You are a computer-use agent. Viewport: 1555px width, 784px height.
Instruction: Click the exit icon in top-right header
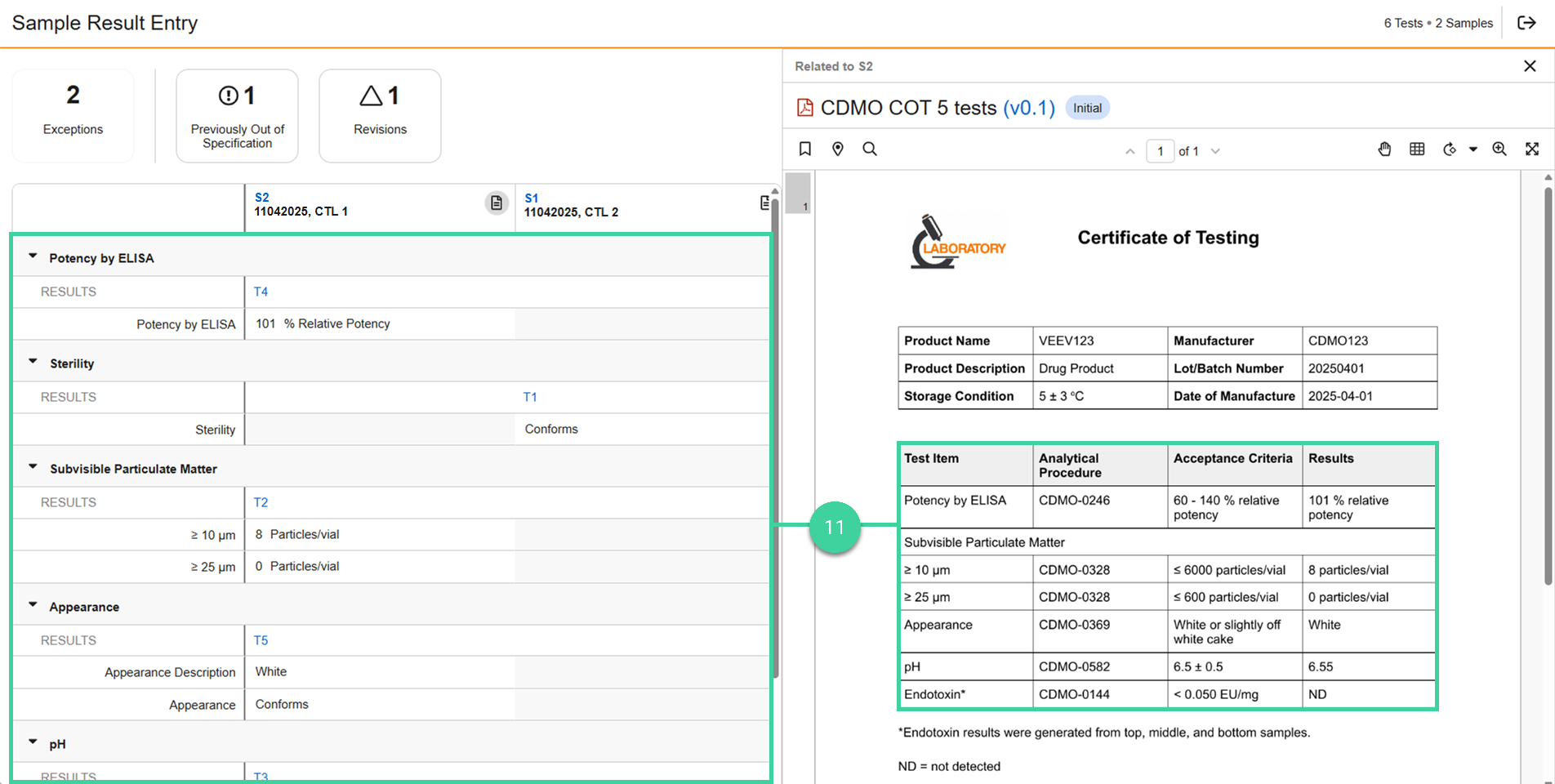coord(1526,23)
